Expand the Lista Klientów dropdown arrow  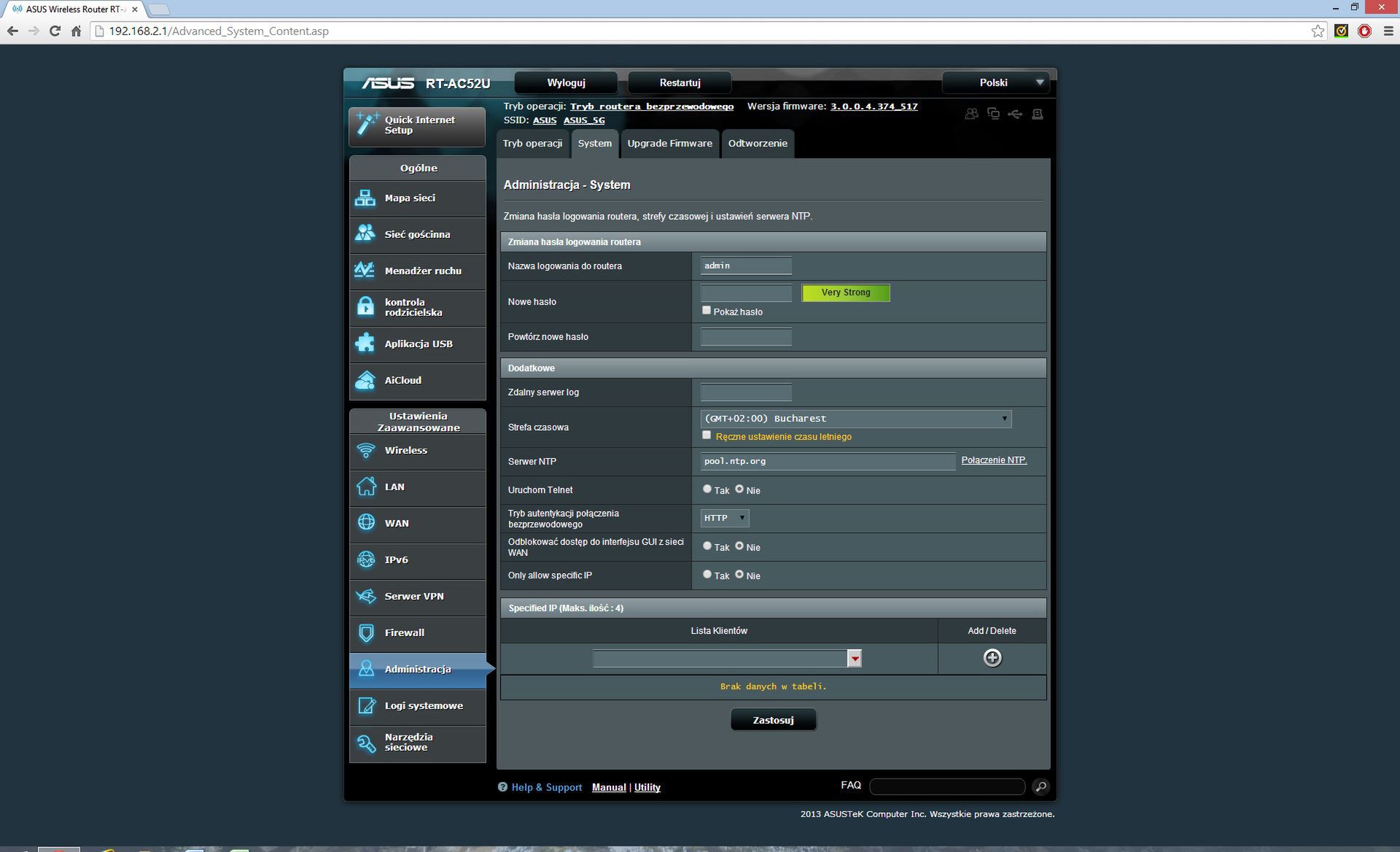coord(855,659)
